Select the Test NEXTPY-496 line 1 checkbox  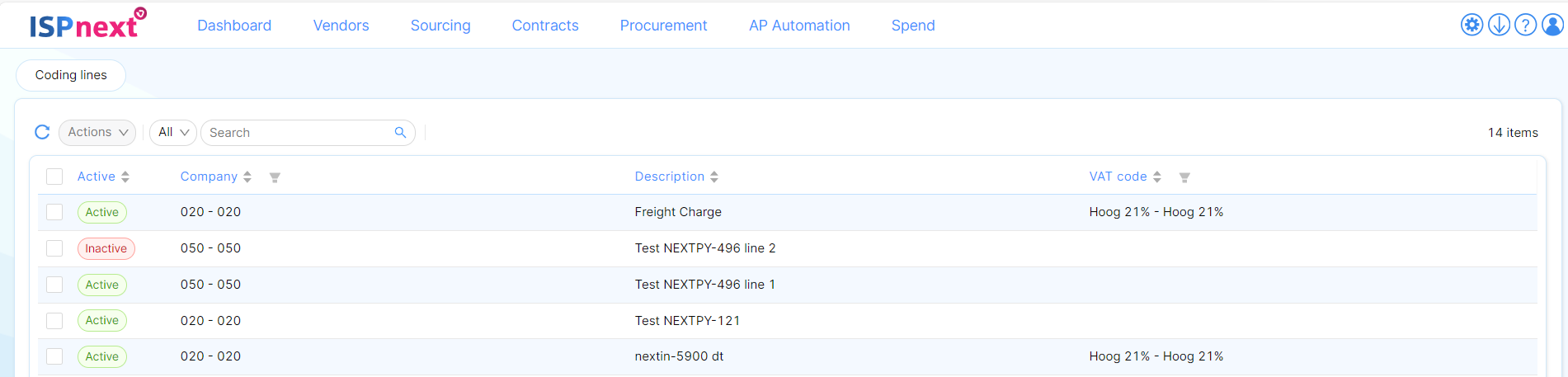[x=54, y=285]
